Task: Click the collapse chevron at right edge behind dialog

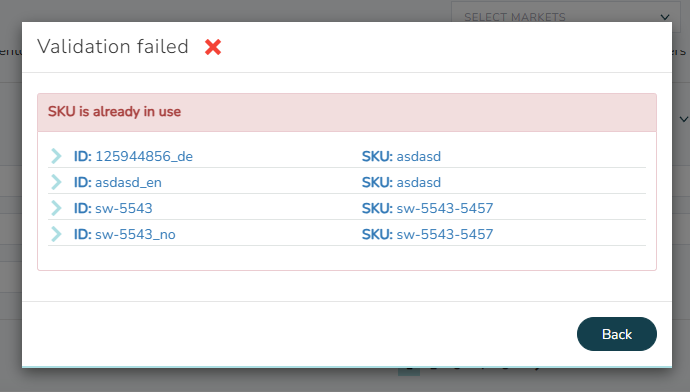Action: point(683,119)
